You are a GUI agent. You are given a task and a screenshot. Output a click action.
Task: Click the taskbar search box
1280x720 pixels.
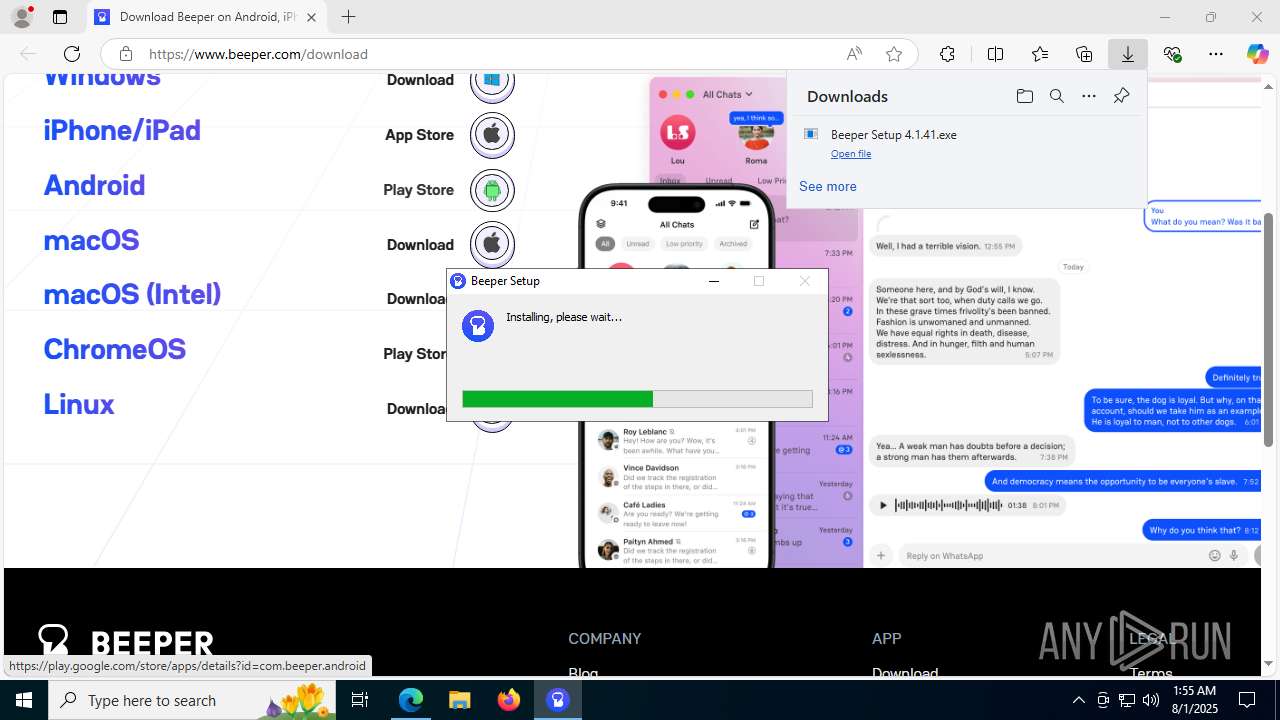(x=192, y=700)
